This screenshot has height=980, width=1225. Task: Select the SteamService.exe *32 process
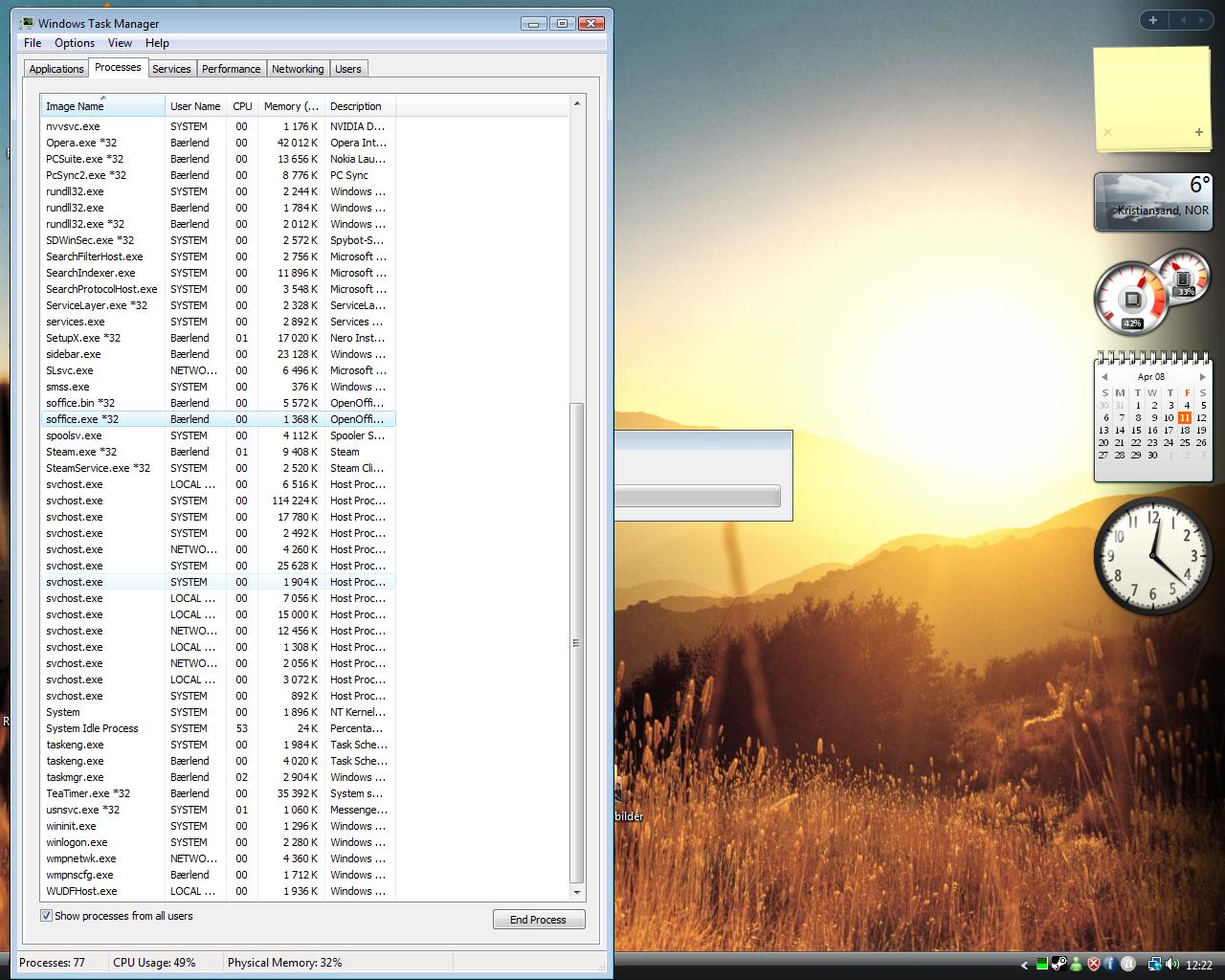click(x=218, y=468)
